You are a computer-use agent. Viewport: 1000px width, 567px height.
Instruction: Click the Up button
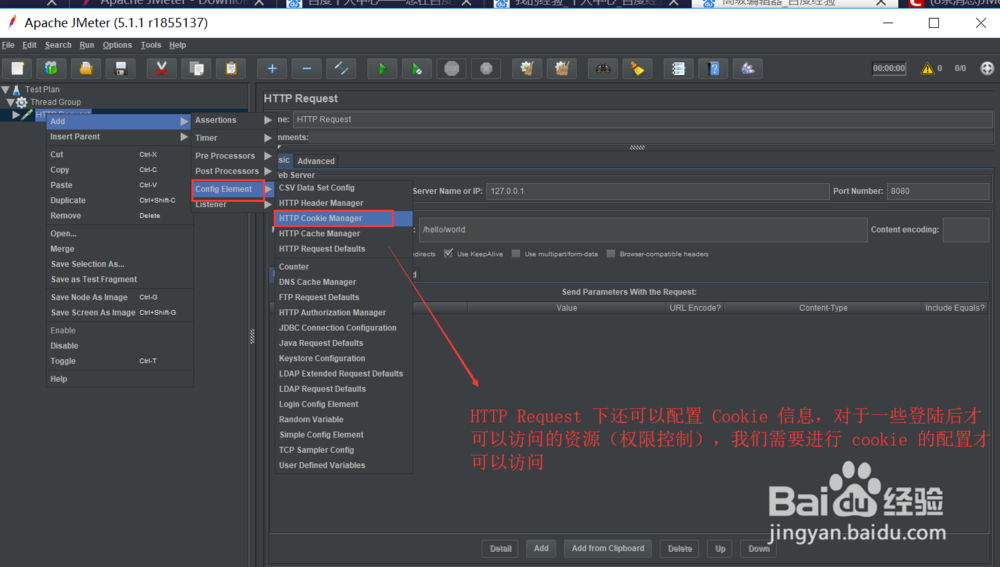click(720, 549)
